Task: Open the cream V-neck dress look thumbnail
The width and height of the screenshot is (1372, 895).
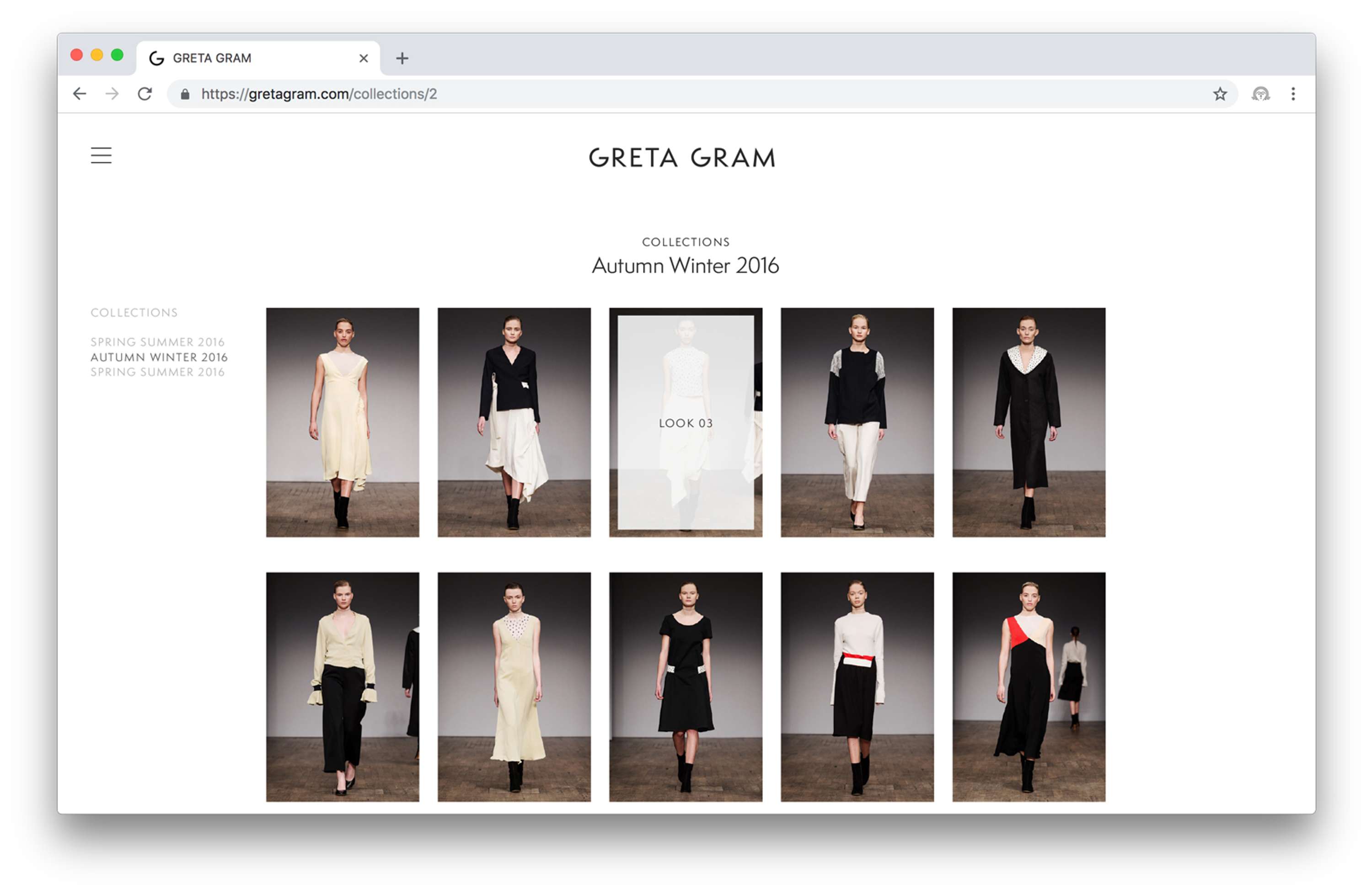Action: coord(343,422)
